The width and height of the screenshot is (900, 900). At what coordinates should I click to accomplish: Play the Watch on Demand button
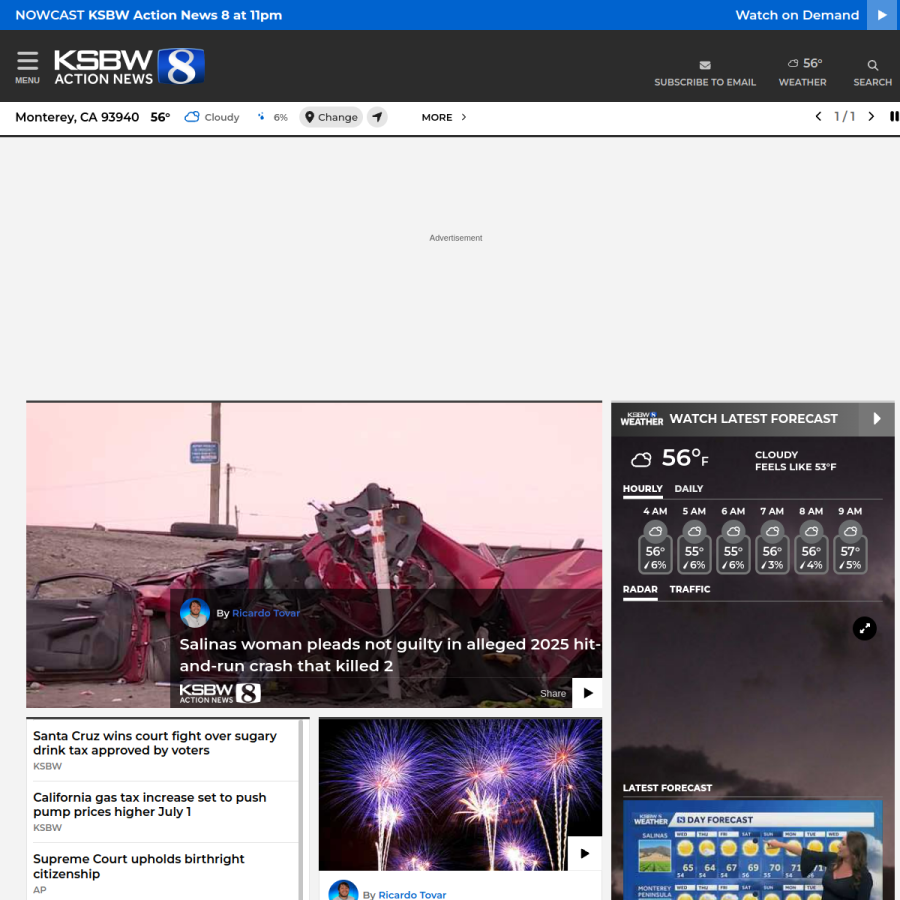[882, 15]
